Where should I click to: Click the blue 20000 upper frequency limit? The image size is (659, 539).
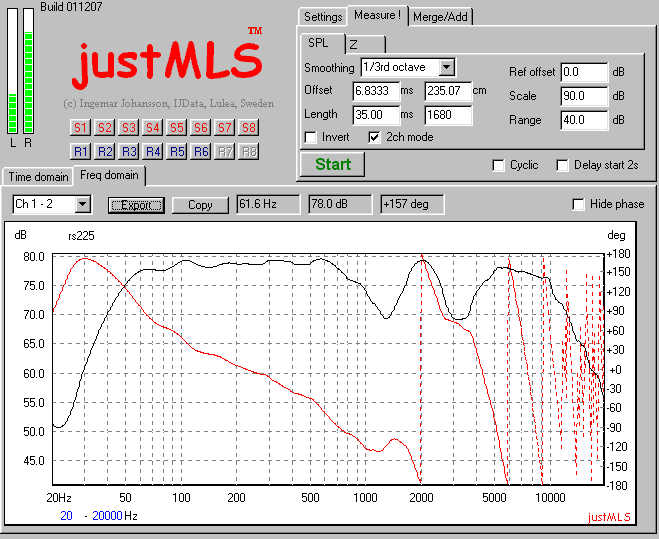[x=107, y=516]
